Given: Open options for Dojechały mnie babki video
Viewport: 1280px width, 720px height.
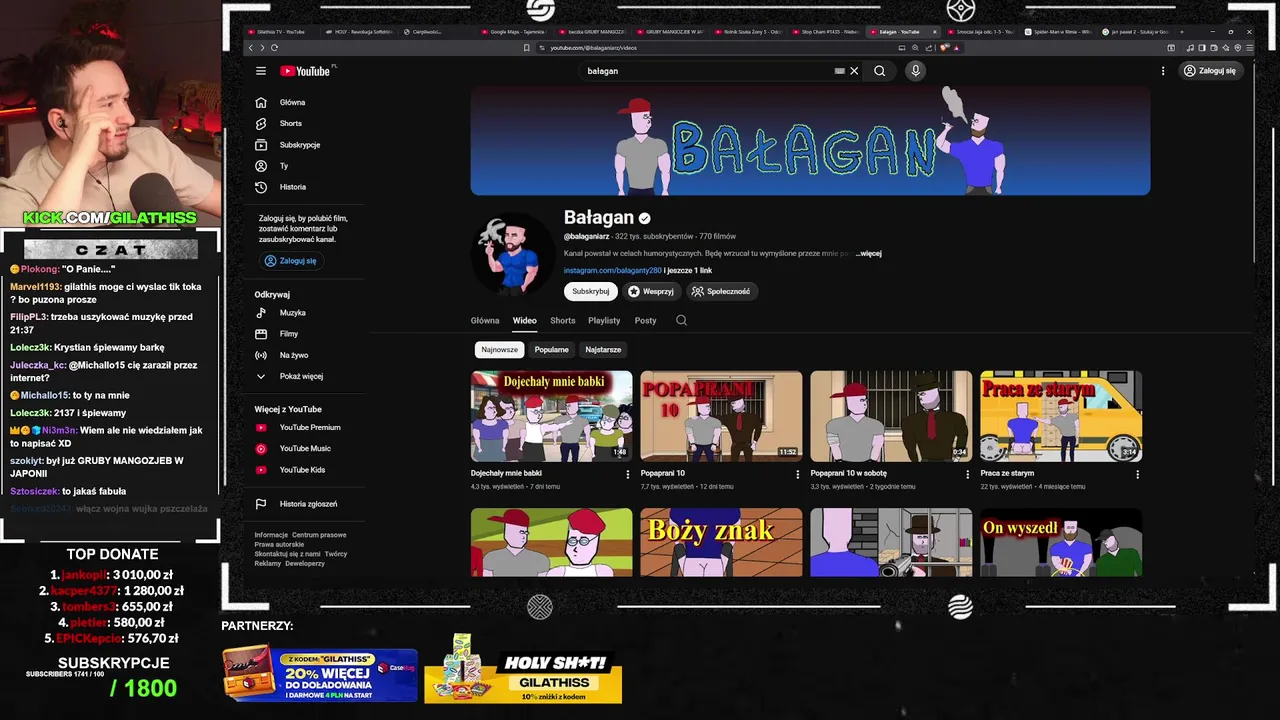Looking at the screenshot, I should click(x=628, y=474).
